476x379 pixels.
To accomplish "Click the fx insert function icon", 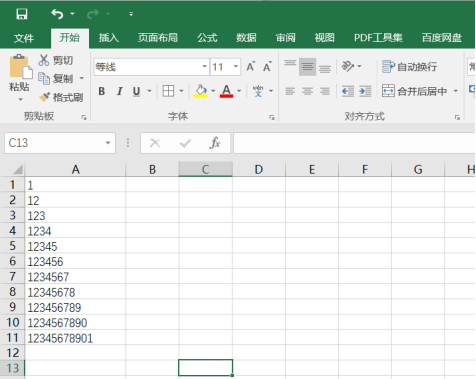I will (x=215, y=143).
